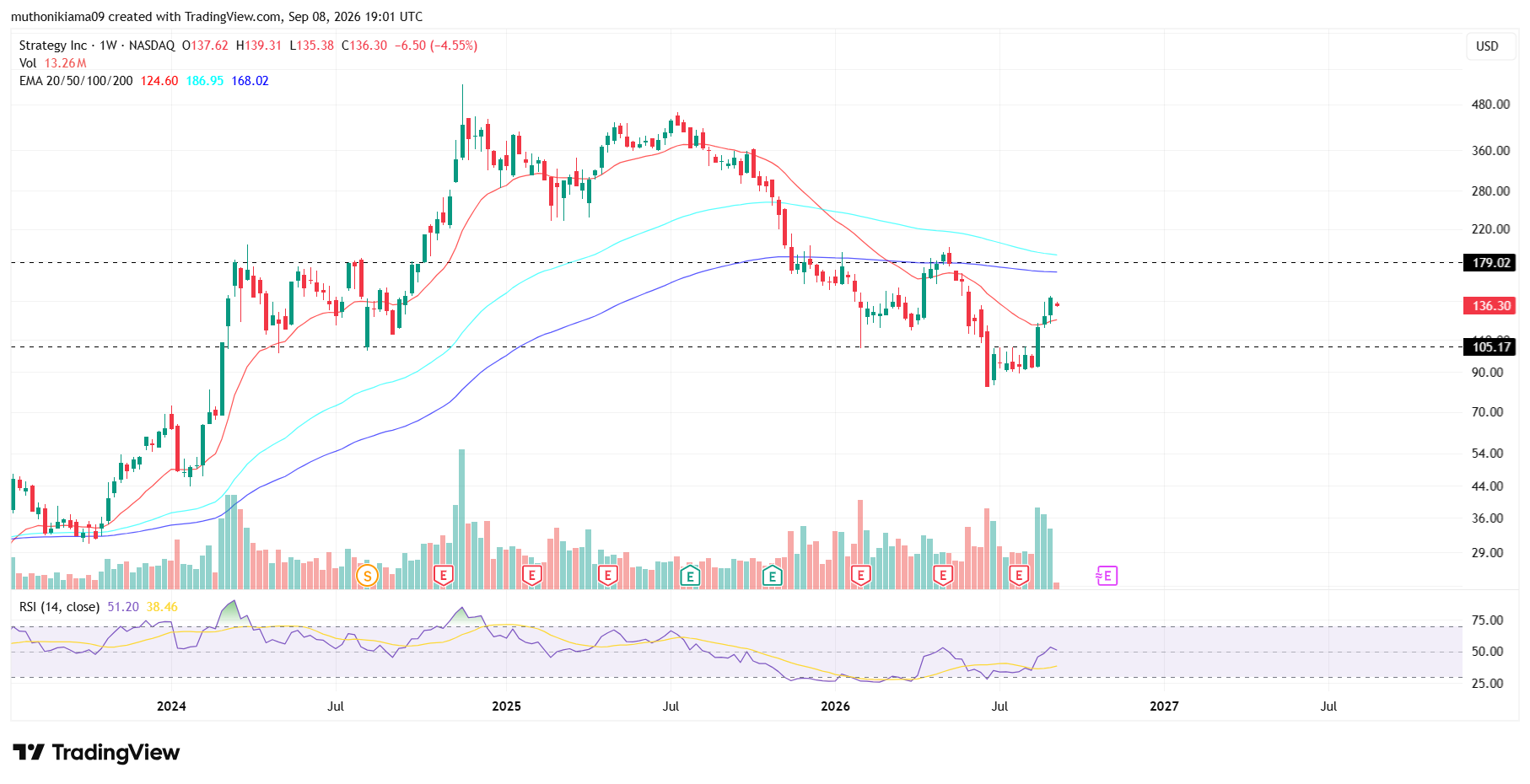Viewport: 1530px width, 784px height.
Task: Click the change value −6.50 (−4.55%)
Action: (x=437, y=46)
